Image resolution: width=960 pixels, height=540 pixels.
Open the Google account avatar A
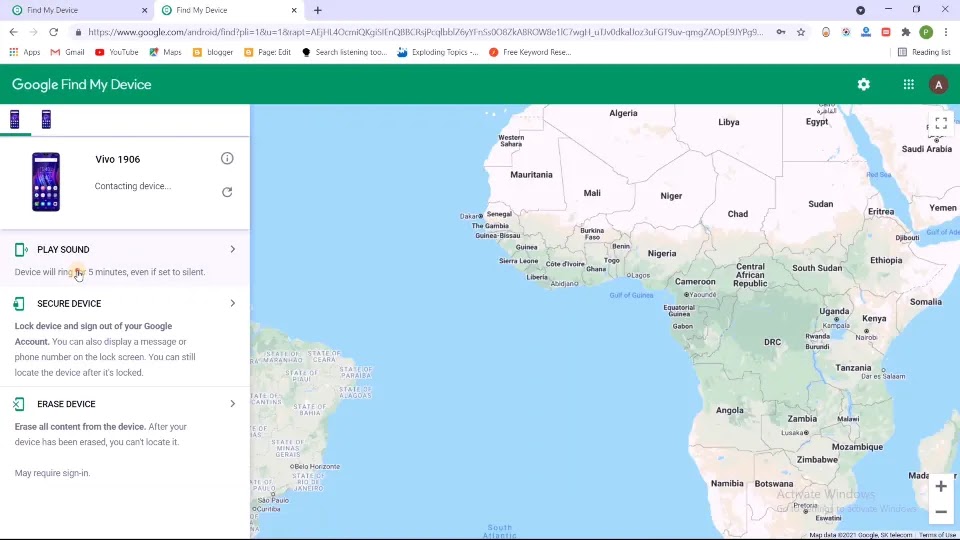tap(938, 84)
